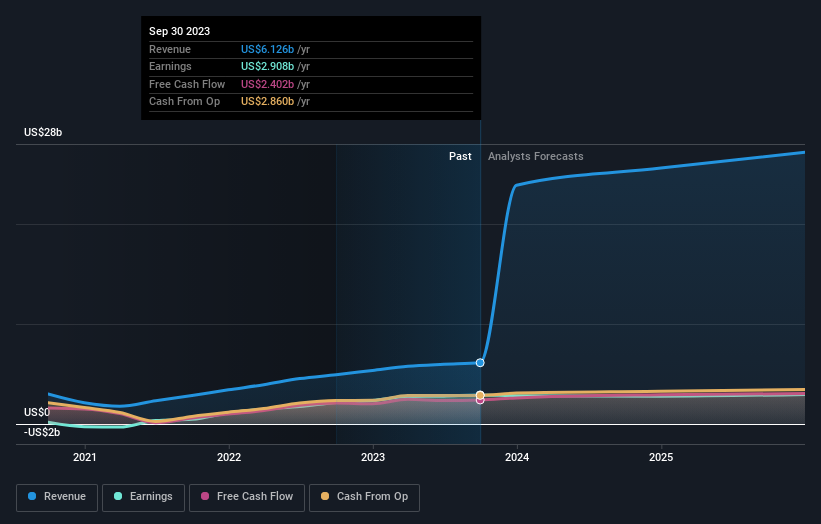Click the blue Revenue data point marker
Screen dimensions: 821x524
[x=480, y=363]
